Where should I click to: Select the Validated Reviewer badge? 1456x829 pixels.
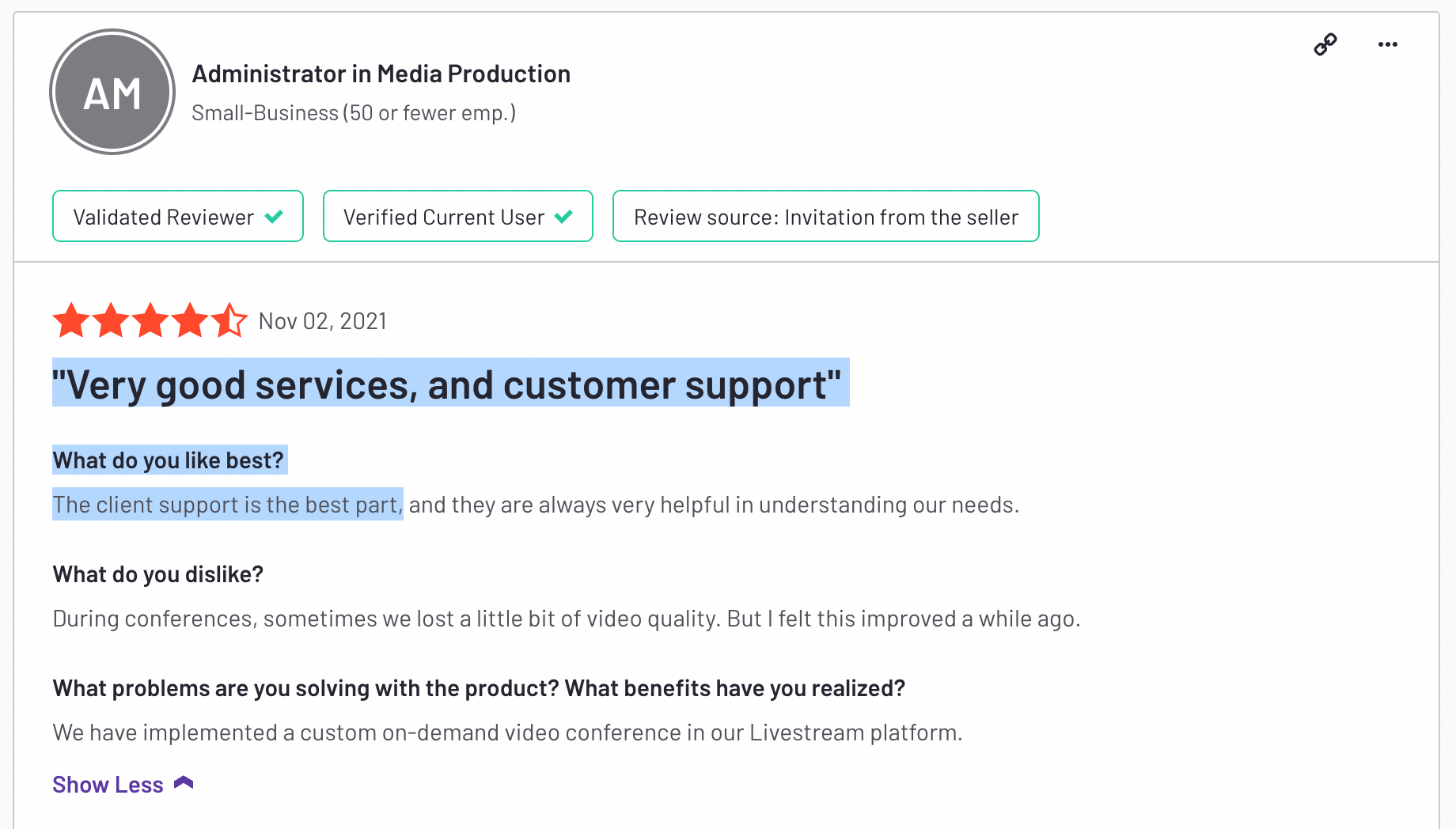point(178,216)
